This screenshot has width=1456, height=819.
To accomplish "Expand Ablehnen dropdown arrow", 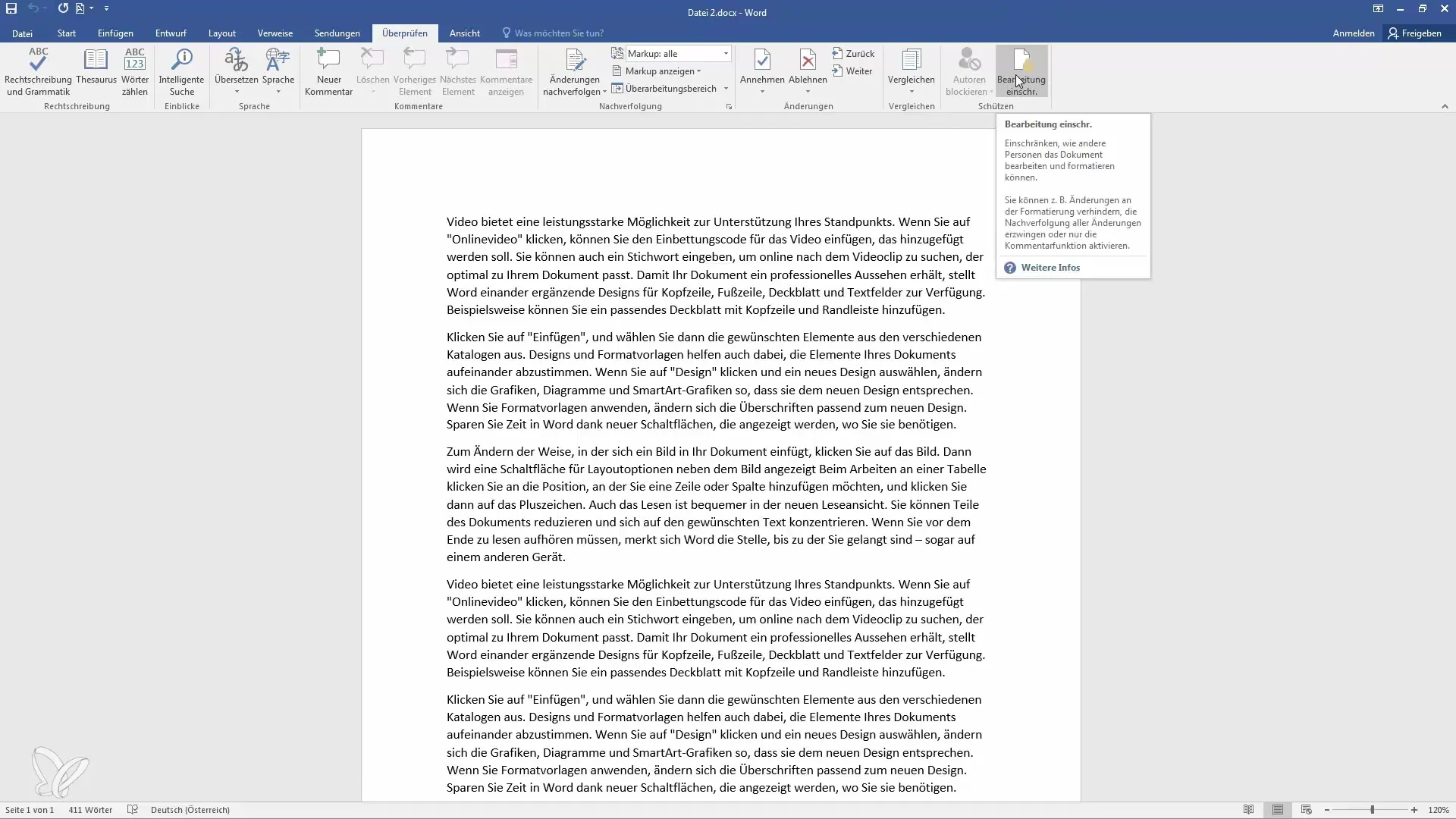I will [x=808, y=92].
